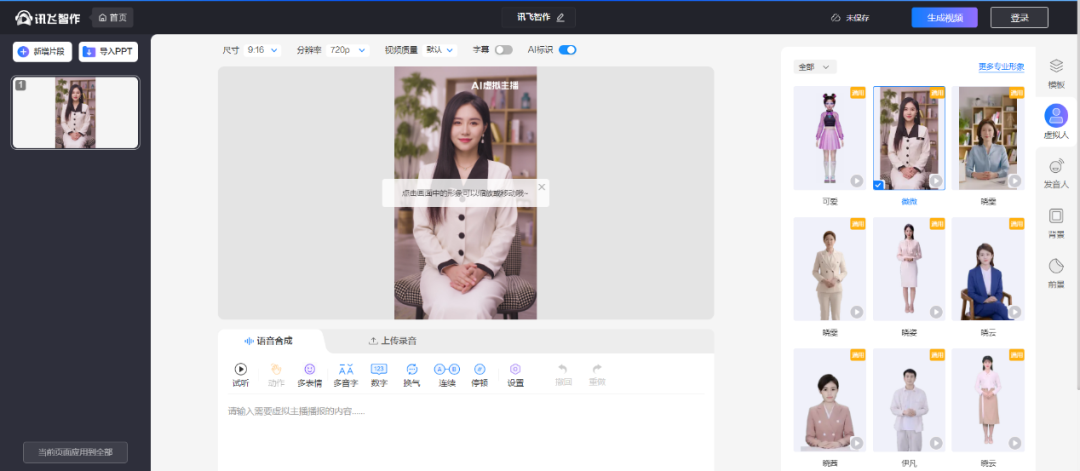
Task: Uncheck the selected avatar's blue checkbox
Action: (x=878, y=184)
